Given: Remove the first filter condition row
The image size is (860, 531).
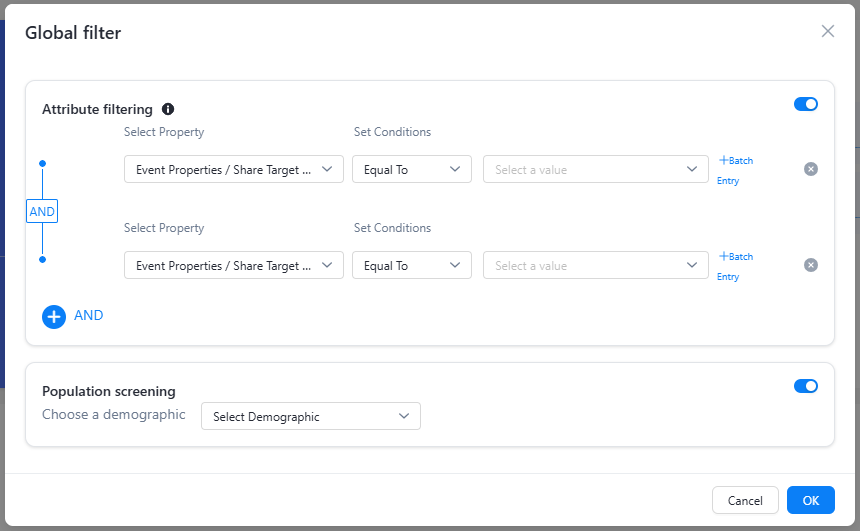Looking at the screenshot, I should (x=811, y=169).
